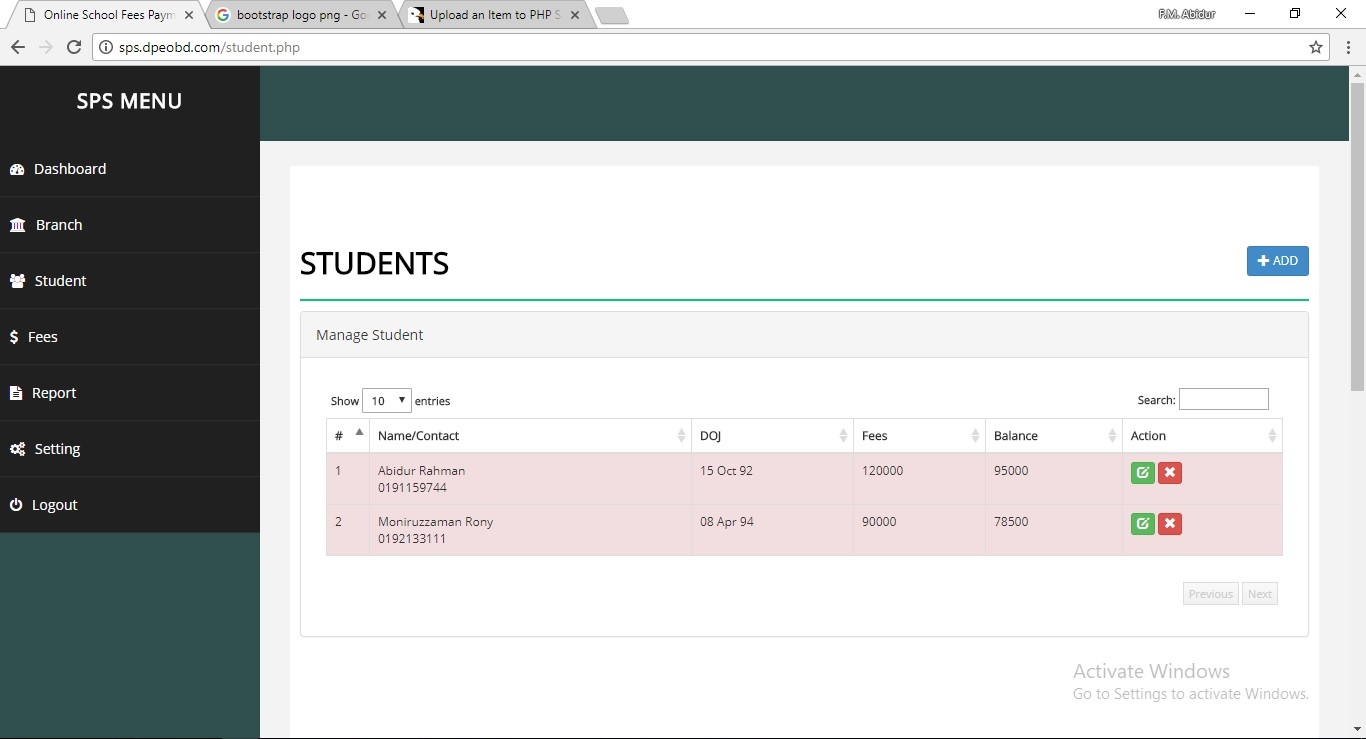Image resolution: width=1366 pixels, height=739 pixels.
Task: Select the Dashboard icon in sidebar
Action: [17, 169]
